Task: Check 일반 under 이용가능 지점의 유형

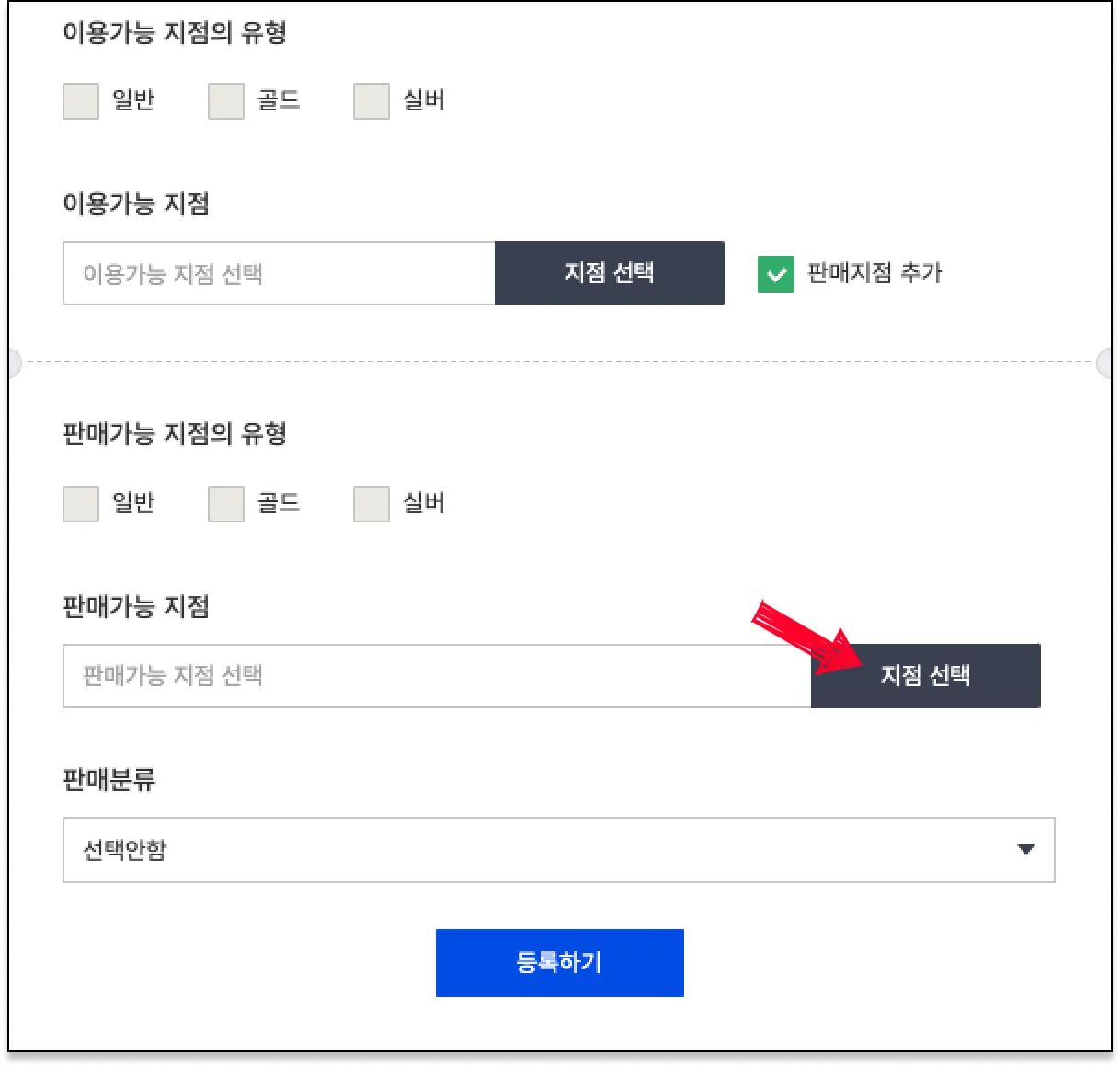Action: [x=81, y=101]
